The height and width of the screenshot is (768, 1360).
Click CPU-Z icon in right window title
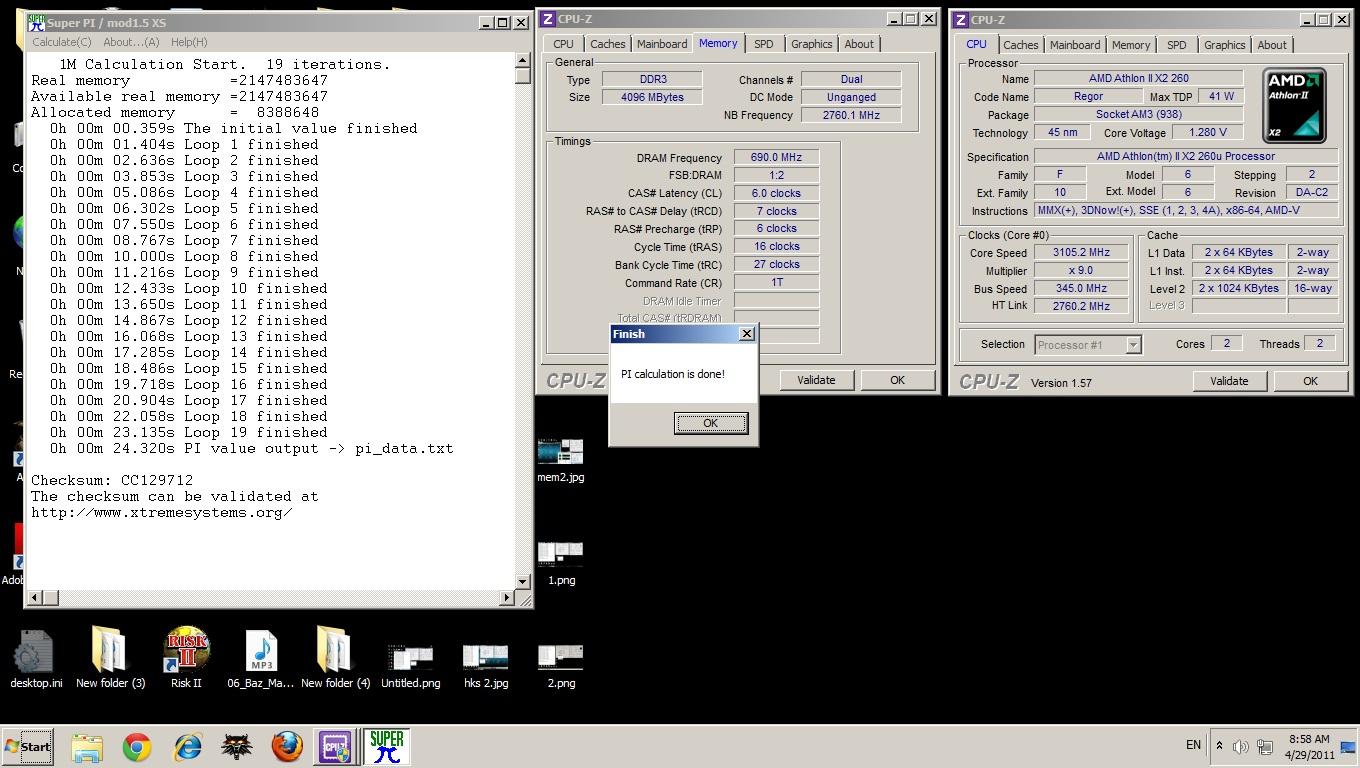960,20
